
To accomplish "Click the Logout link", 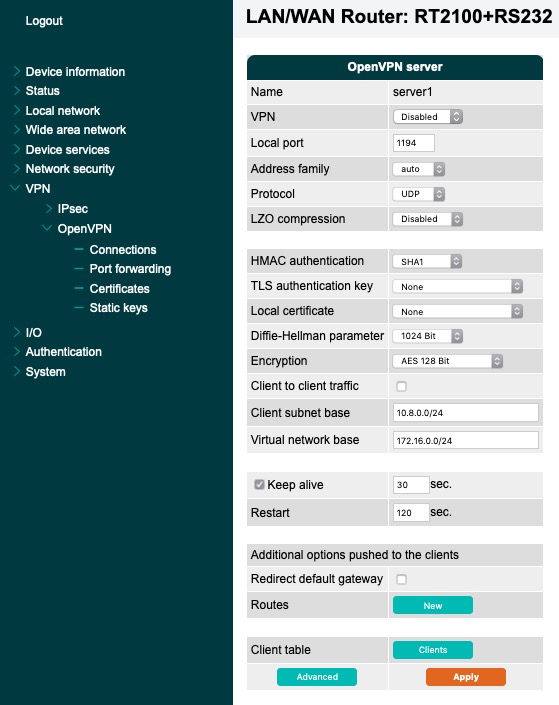I will [x=44, y=21].
